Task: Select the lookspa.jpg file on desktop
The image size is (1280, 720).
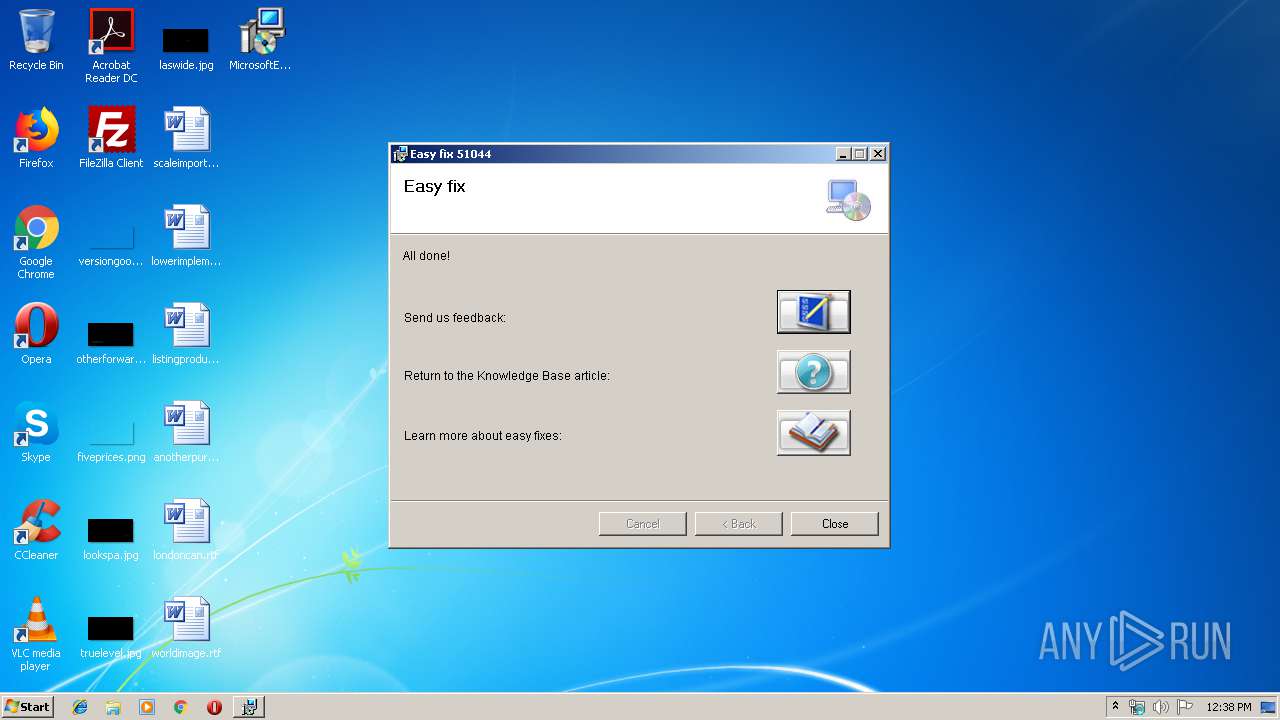Action: [x=111, y=538]
